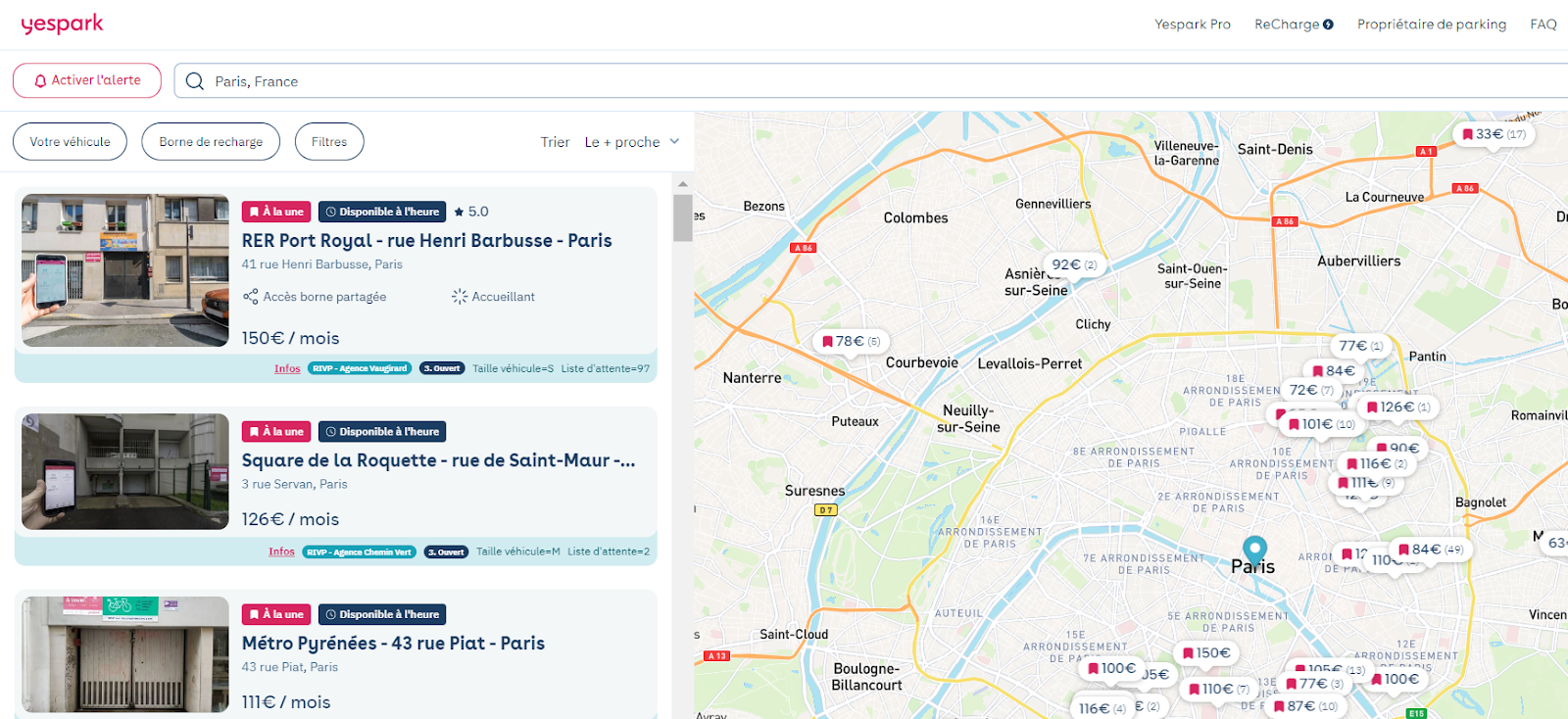Click the Accueillant feature icon

(460, 297)
